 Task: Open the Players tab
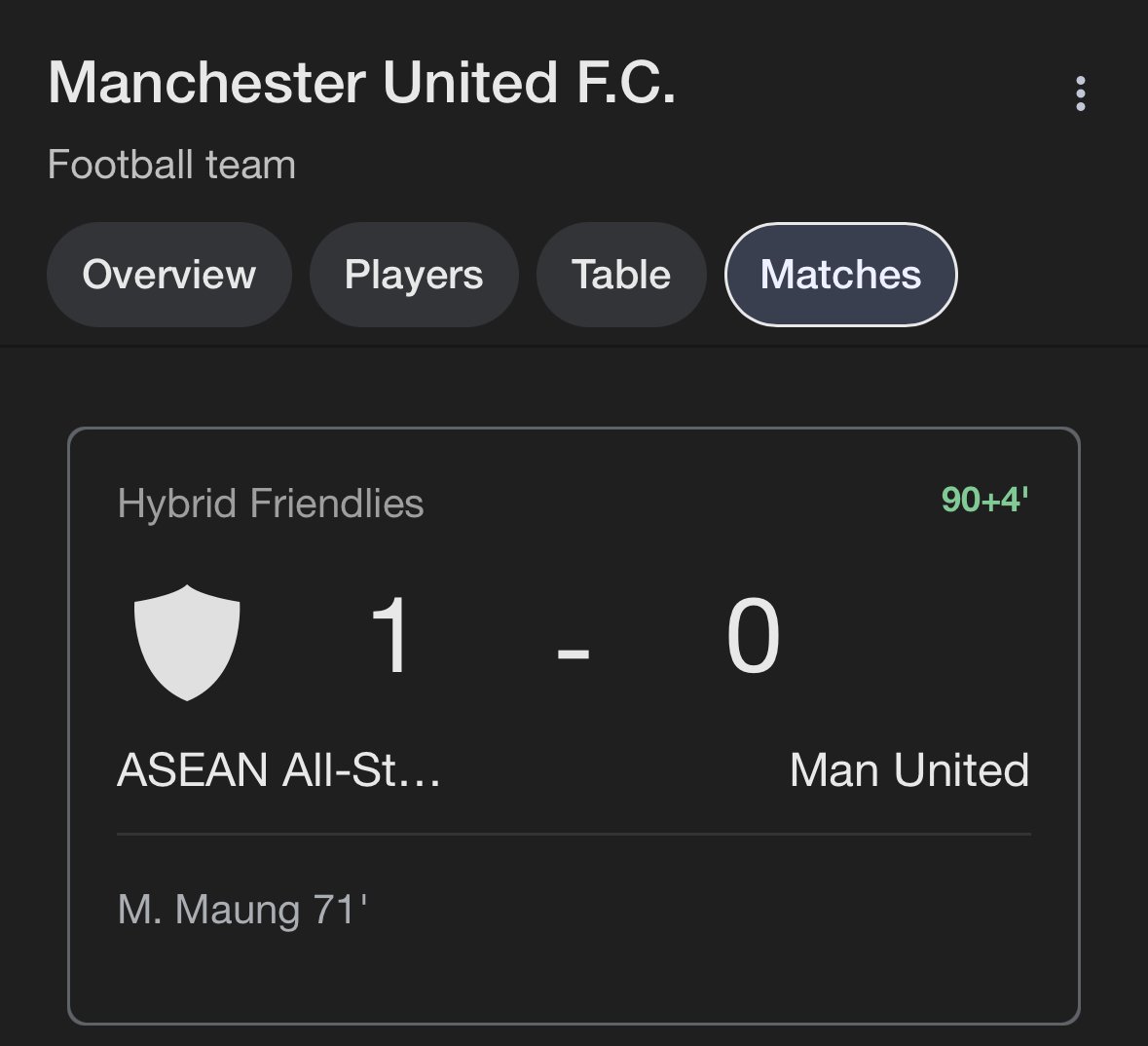[x=414, y=275]
